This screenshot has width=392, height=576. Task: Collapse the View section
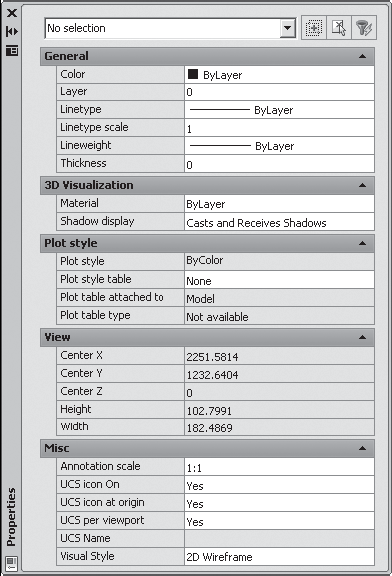[362, 337]
